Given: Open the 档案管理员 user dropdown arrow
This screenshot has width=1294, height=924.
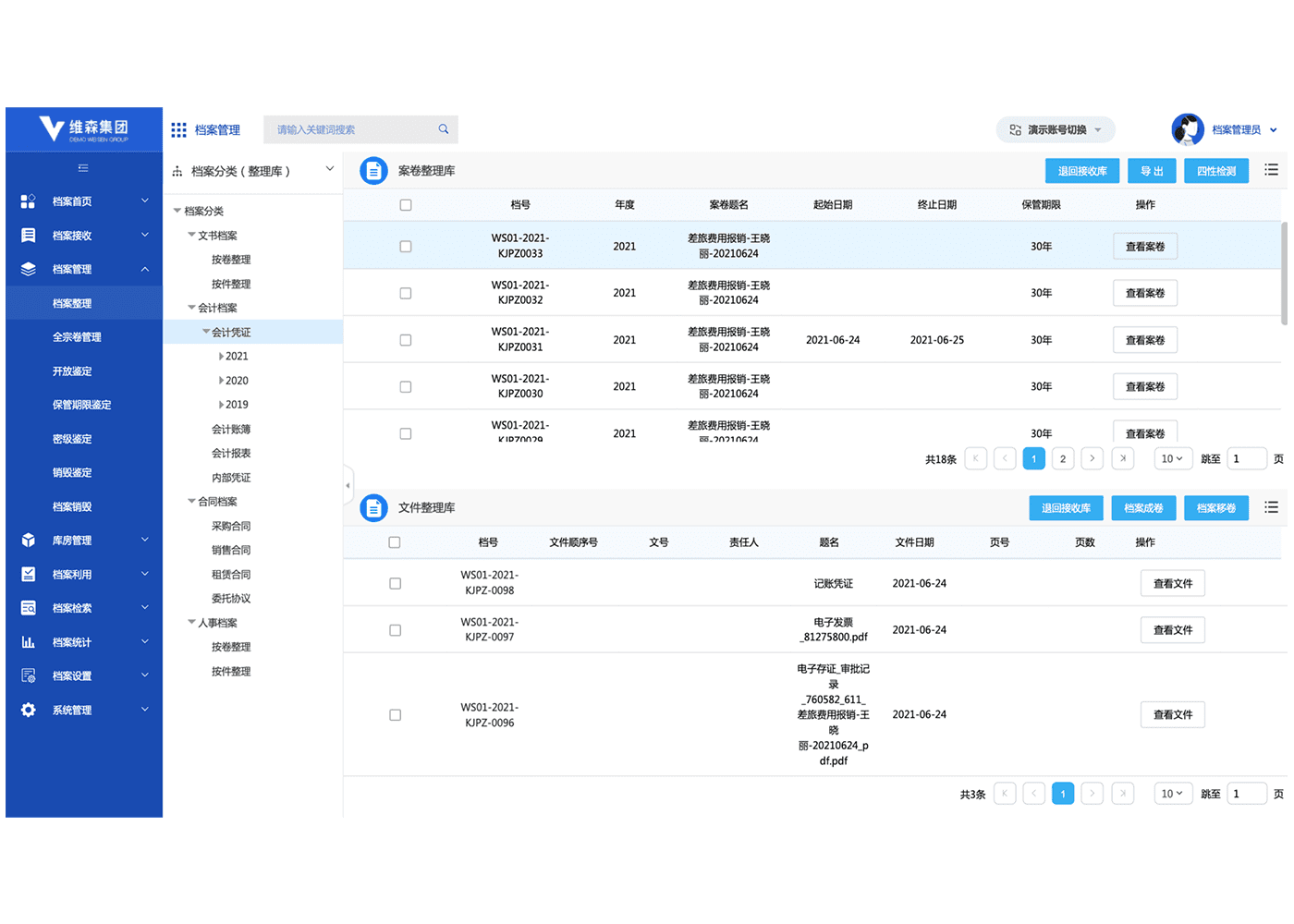Looking at the screenshot, I should coord(1274,130).
